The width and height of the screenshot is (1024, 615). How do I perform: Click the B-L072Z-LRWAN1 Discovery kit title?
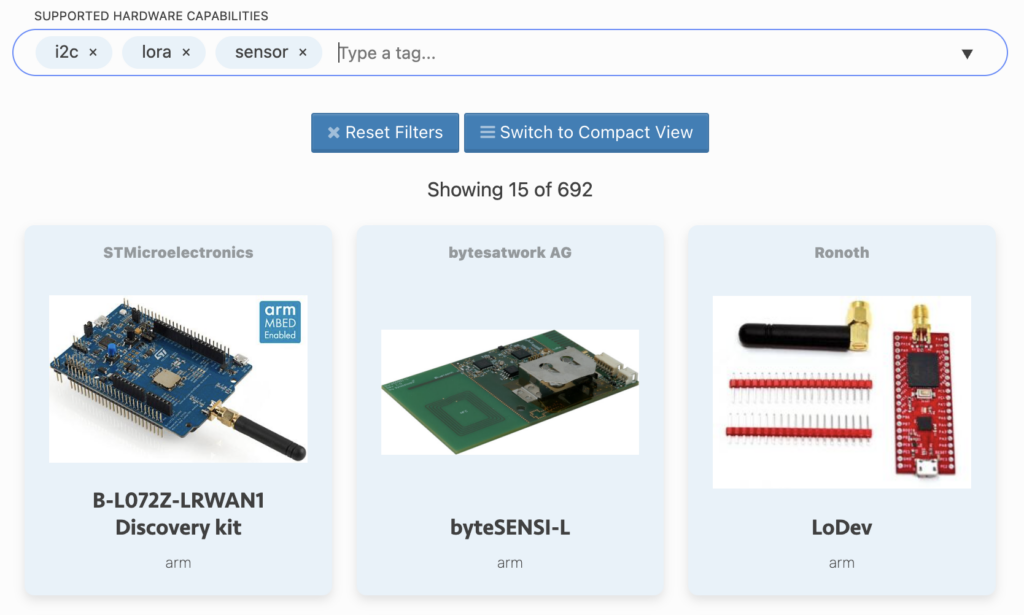tap(178, 513)
